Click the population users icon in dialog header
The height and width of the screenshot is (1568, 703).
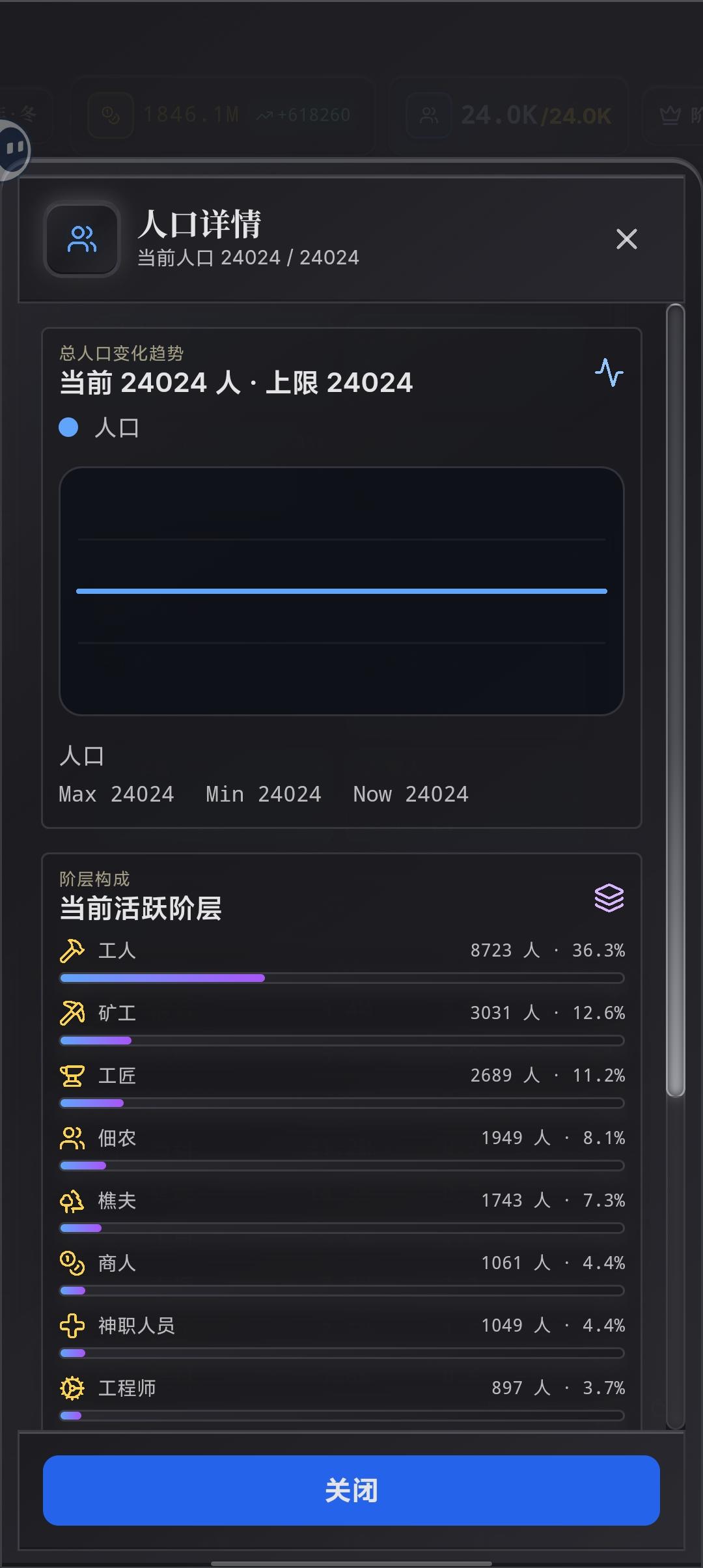point(82,239)
